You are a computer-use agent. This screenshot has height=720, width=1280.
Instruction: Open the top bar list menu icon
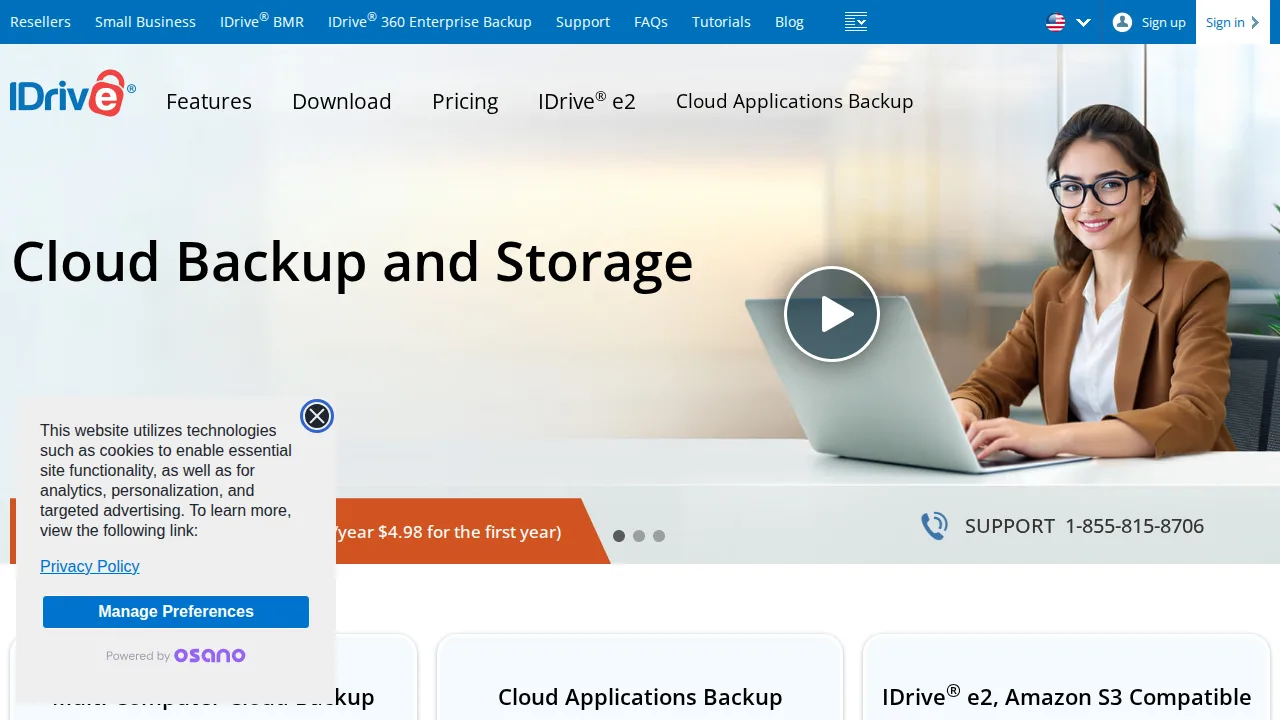coord(855,22)
